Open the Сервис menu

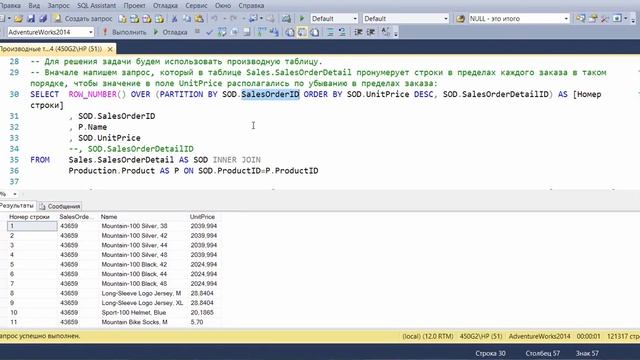pyautogui.click(x=196, y=6)
